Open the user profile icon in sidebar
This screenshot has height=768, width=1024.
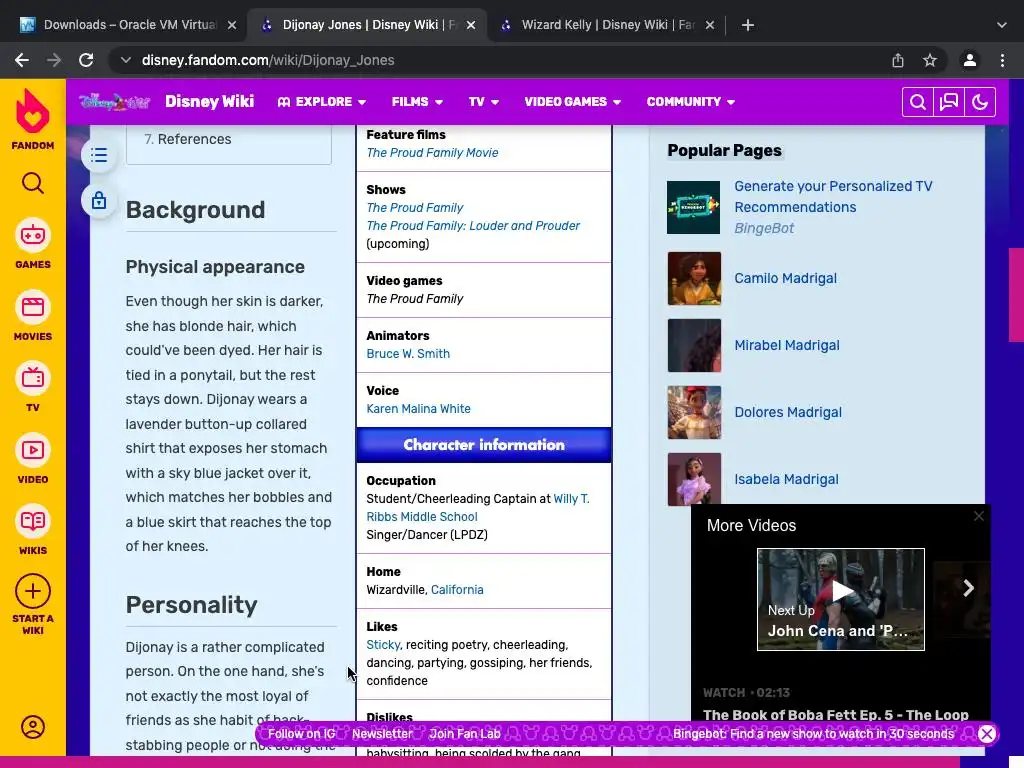tap(33, 727)
